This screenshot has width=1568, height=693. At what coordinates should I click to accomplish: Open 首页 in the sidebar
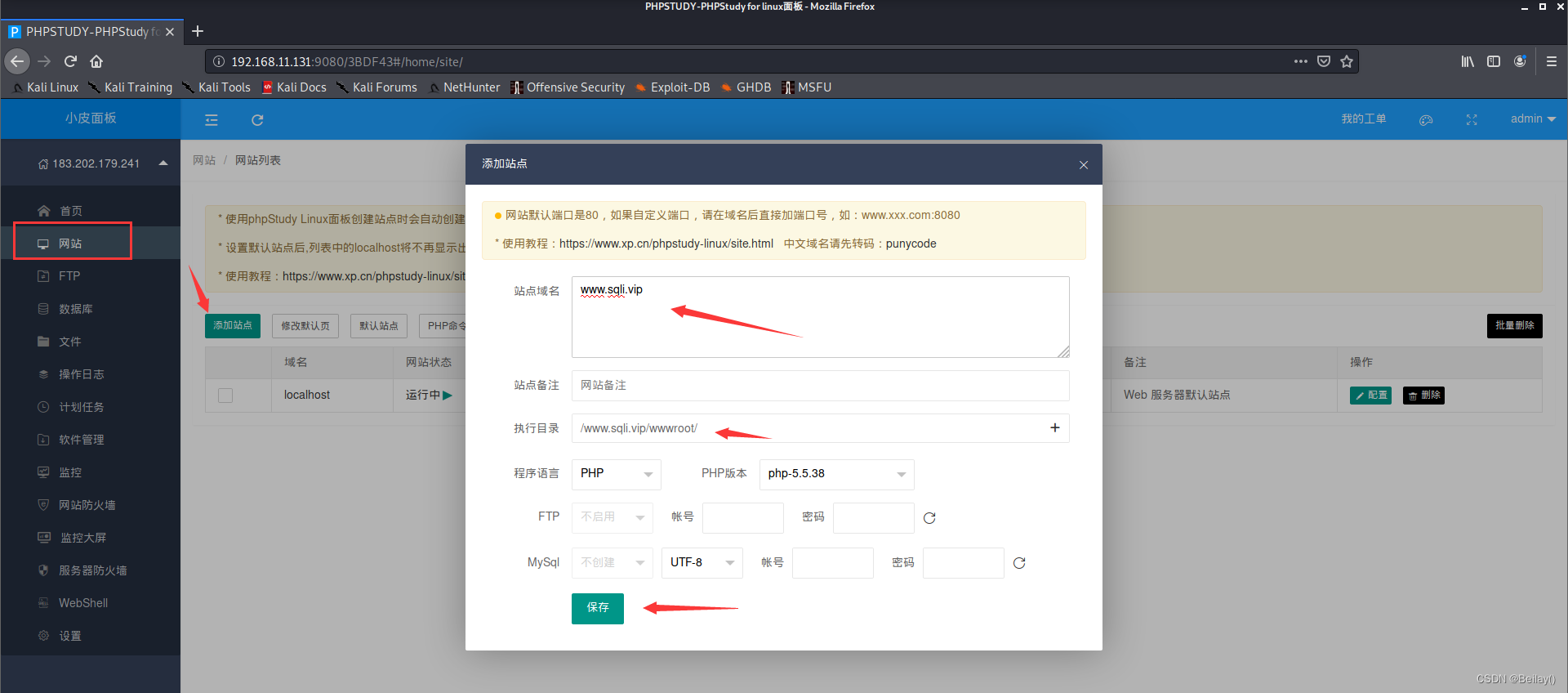tap(90, 211)
